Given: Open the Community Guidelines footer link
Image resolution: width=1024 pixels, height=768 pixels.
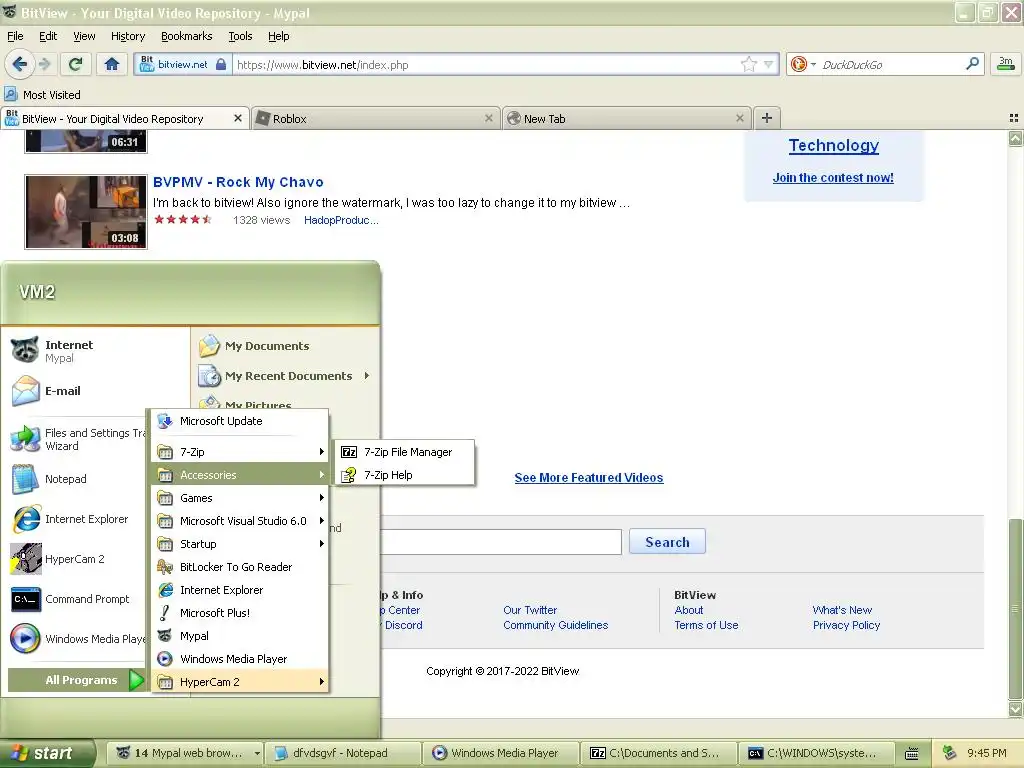Looking at the screenshot, I should 555,625.
